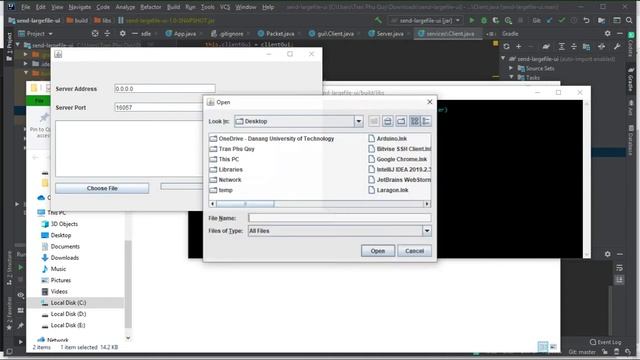Collapse Tasks node in Gradle tree
640x360 pixels.
[x=511, y=77]
